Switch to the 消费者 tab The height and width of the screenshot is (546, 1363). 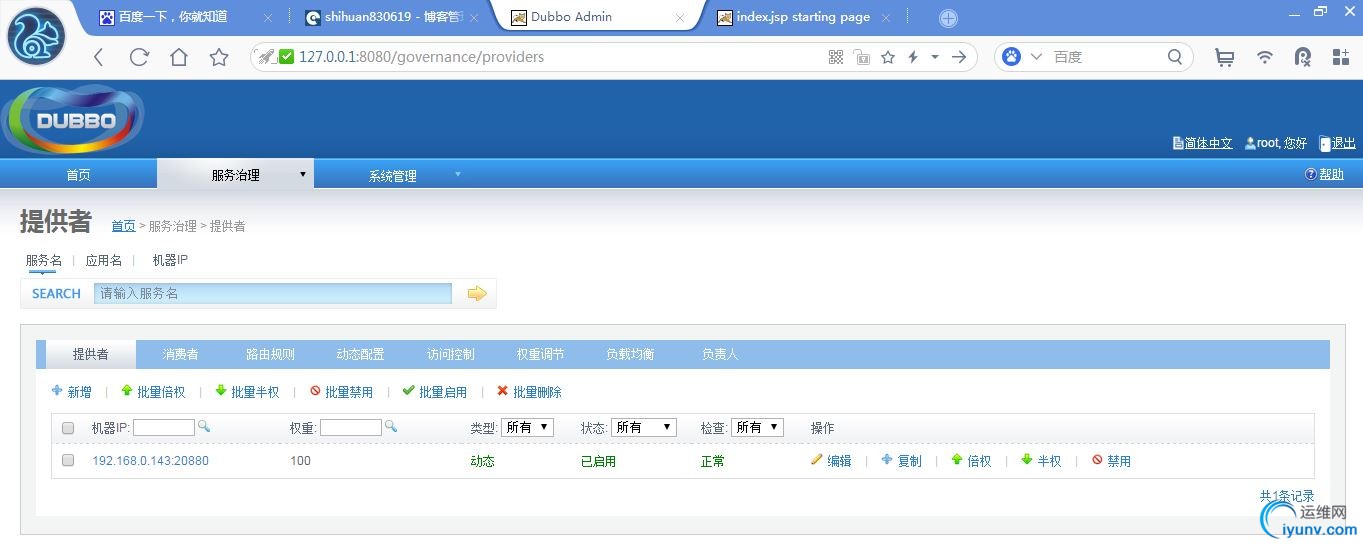click(180, 354)
